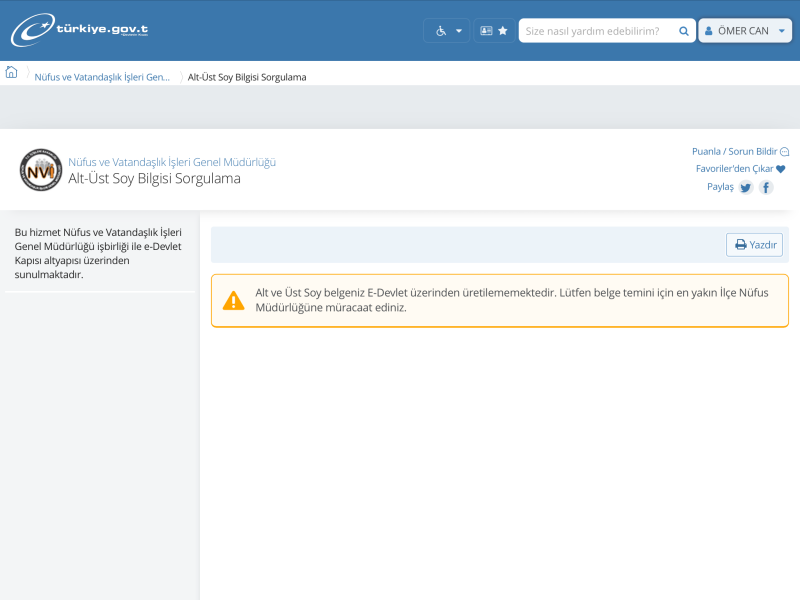Share the page on Facebook
Image resolution: width=800 pixels, height=600 pixels.
[x=766, y=187]
